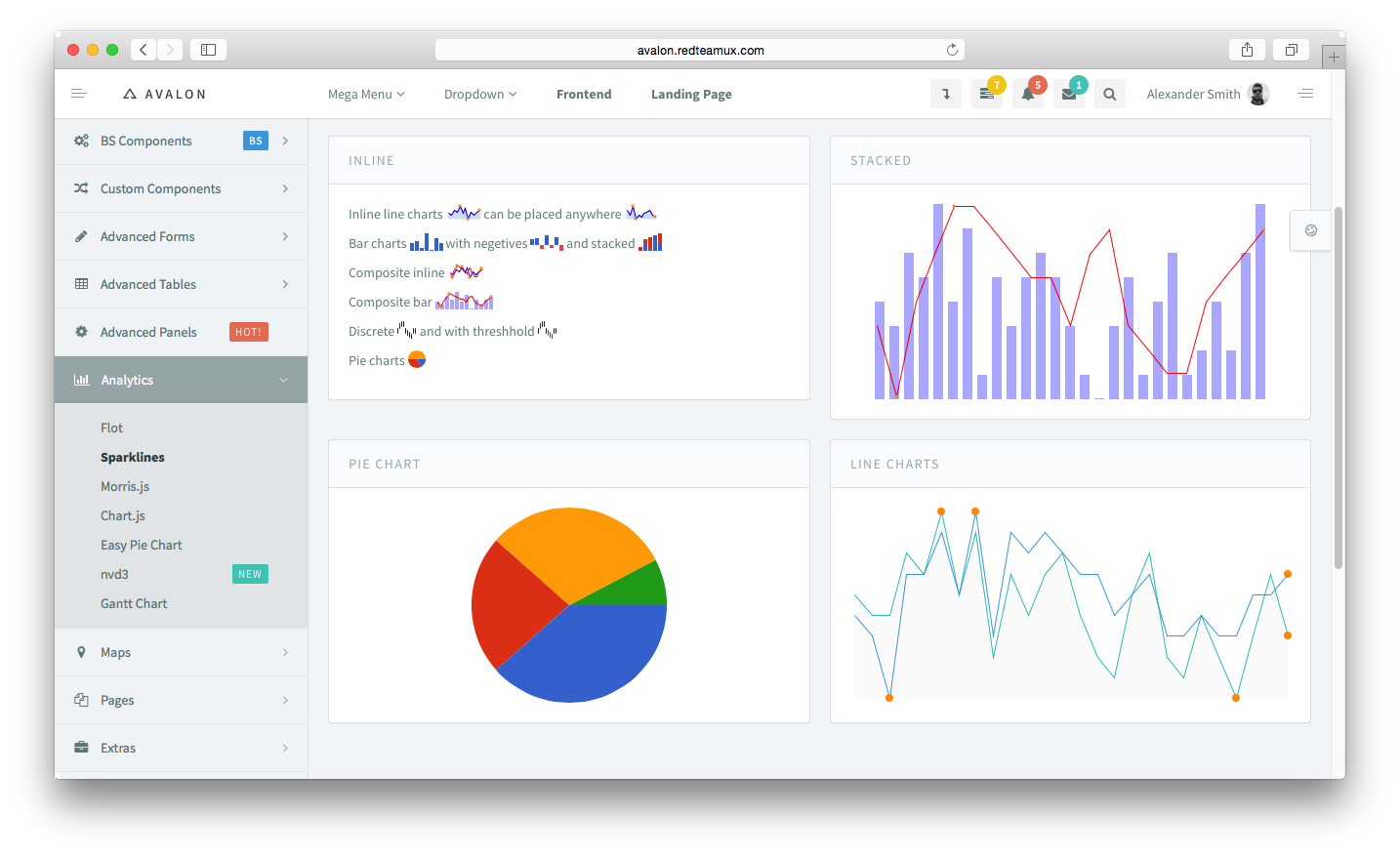Viewport: 1400px width, 857px height.
Task: Expand the Pages chevron
Action: [285, 700]
